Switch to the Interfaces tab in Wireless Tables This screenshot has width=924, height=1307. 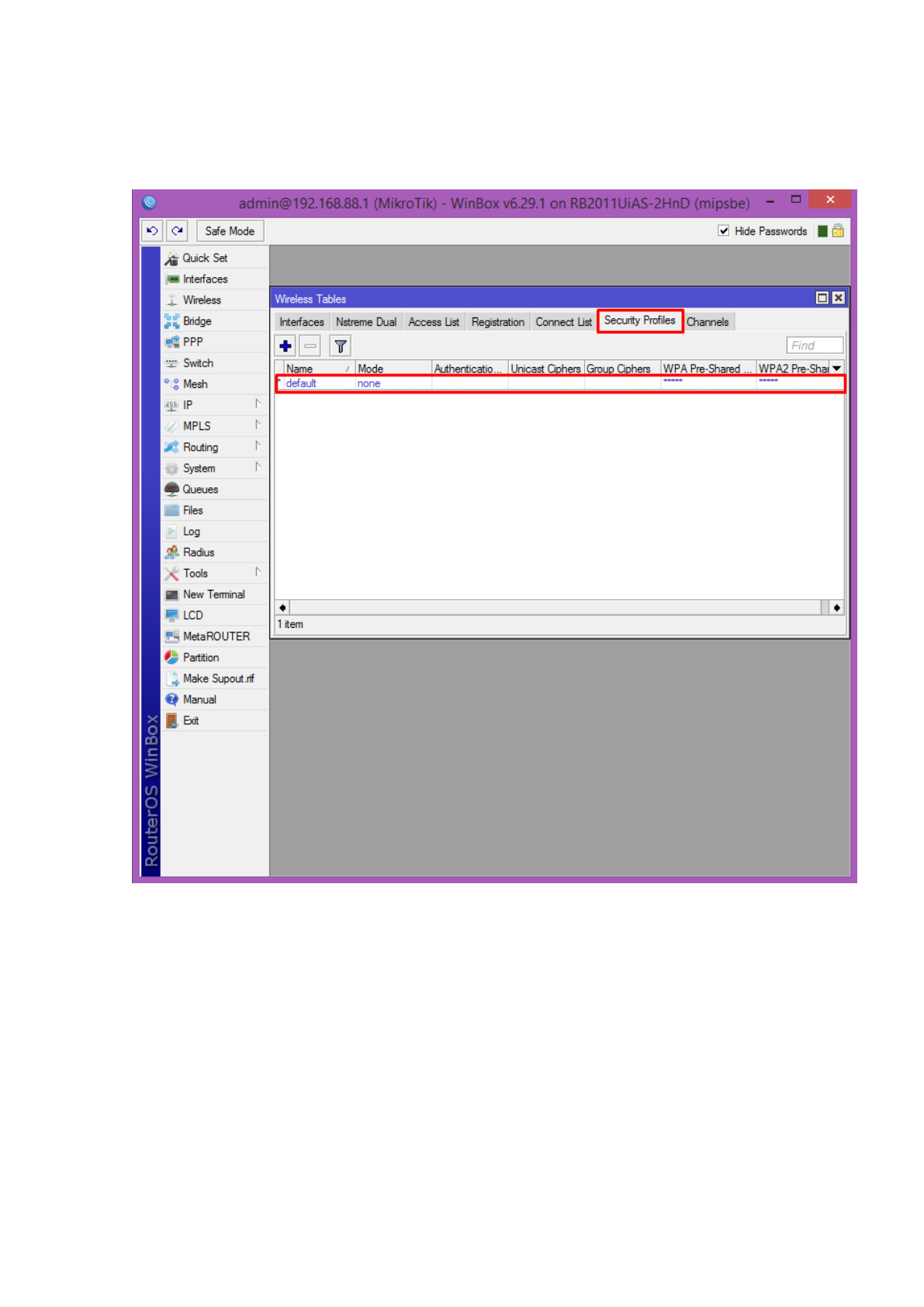pos(302,322)
